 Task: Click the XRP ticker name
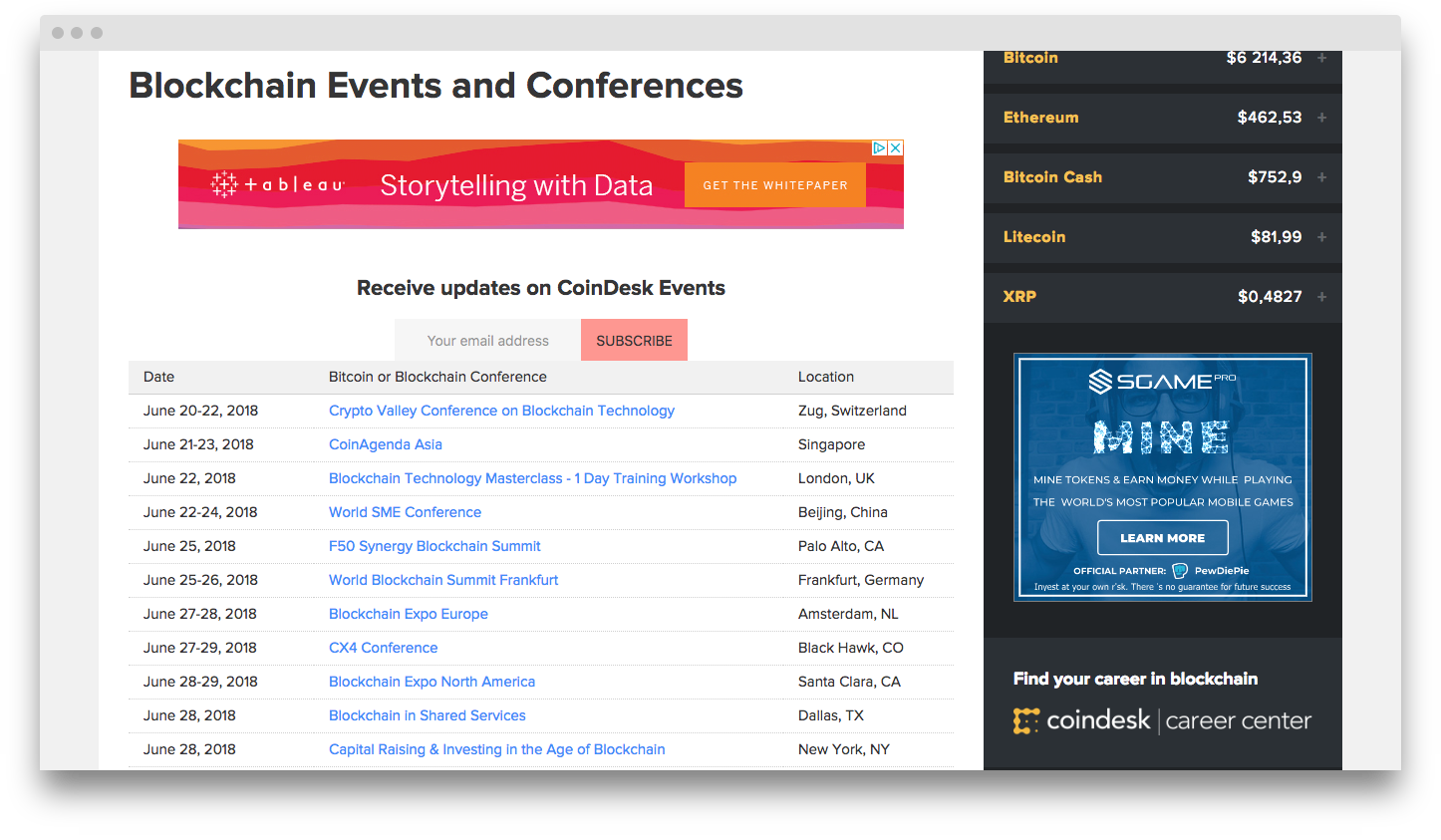click(1019, 297)
